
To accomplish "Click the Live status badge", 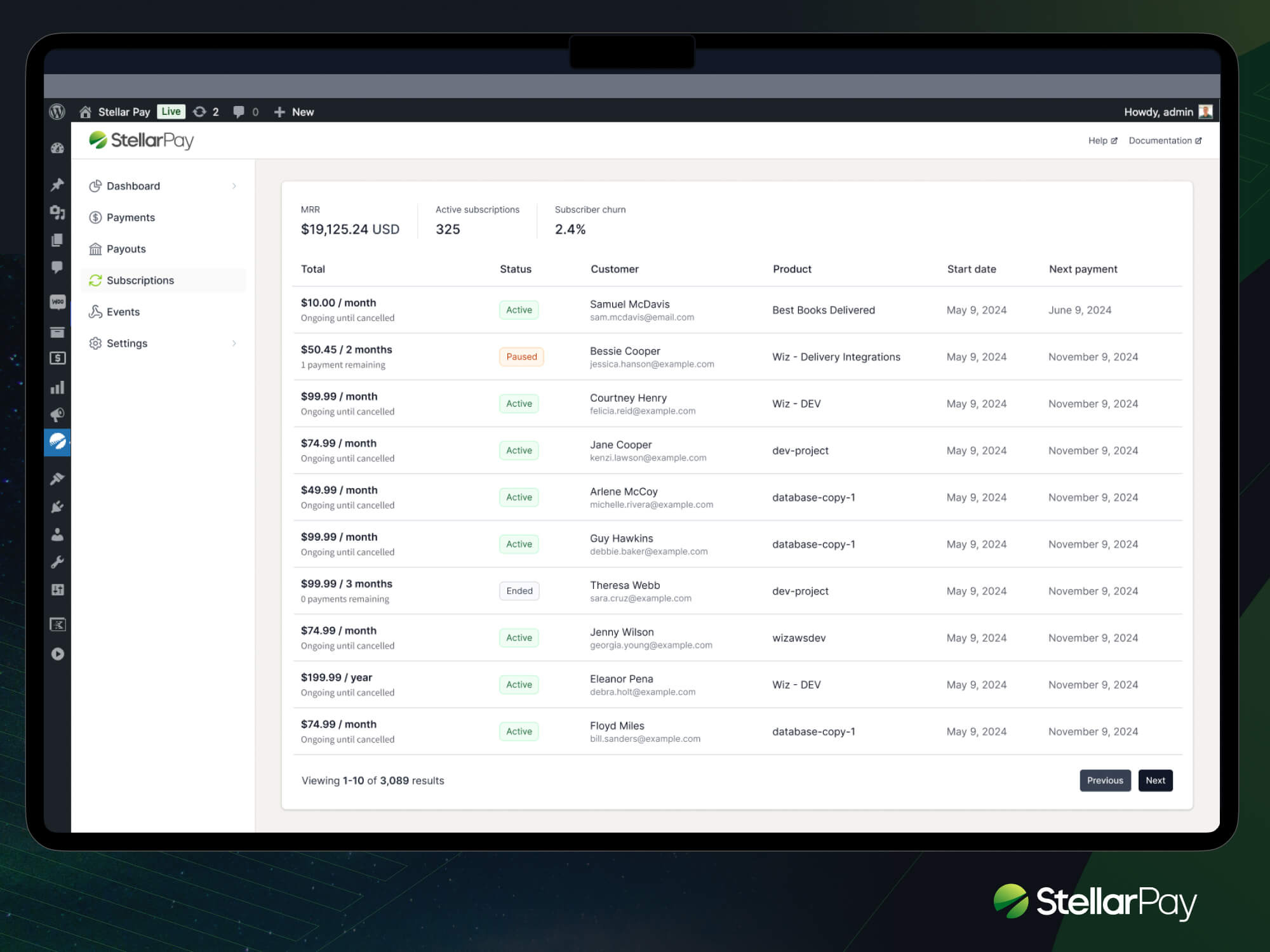I will coord(171,112).
